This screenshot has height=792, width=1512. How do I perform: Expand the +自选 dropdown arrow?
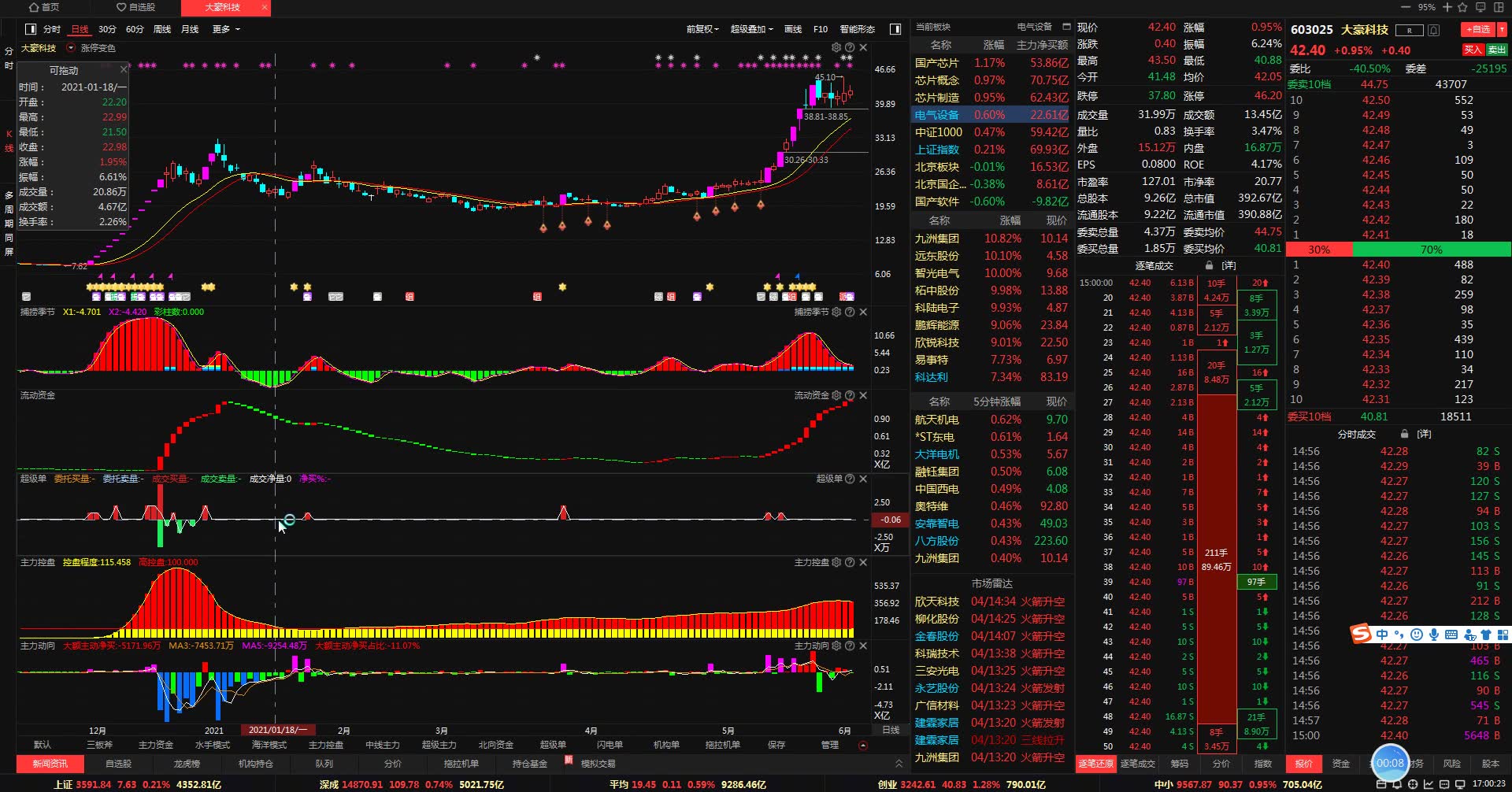point(1502,30)
